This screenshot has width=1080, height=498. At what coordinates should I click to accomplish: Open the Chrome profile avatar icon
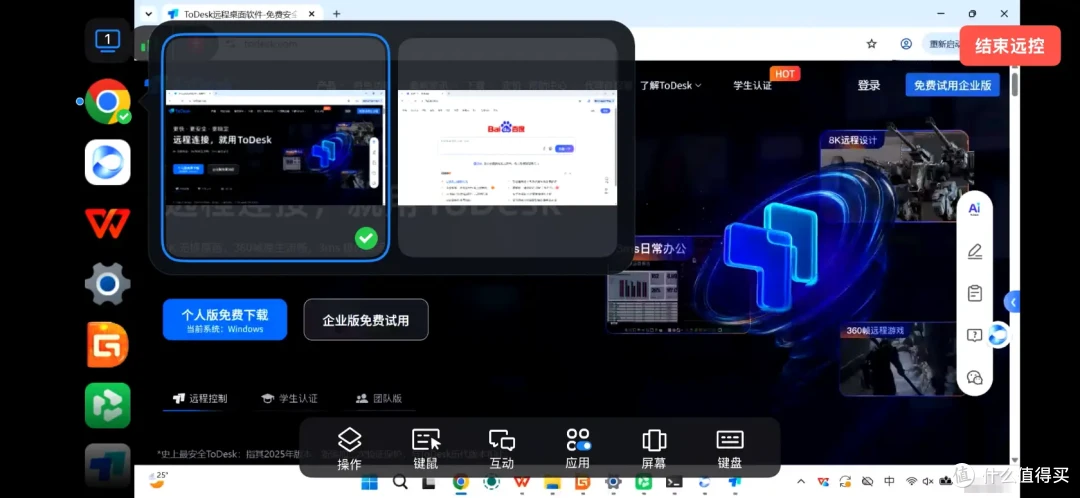tap(906, 43)
